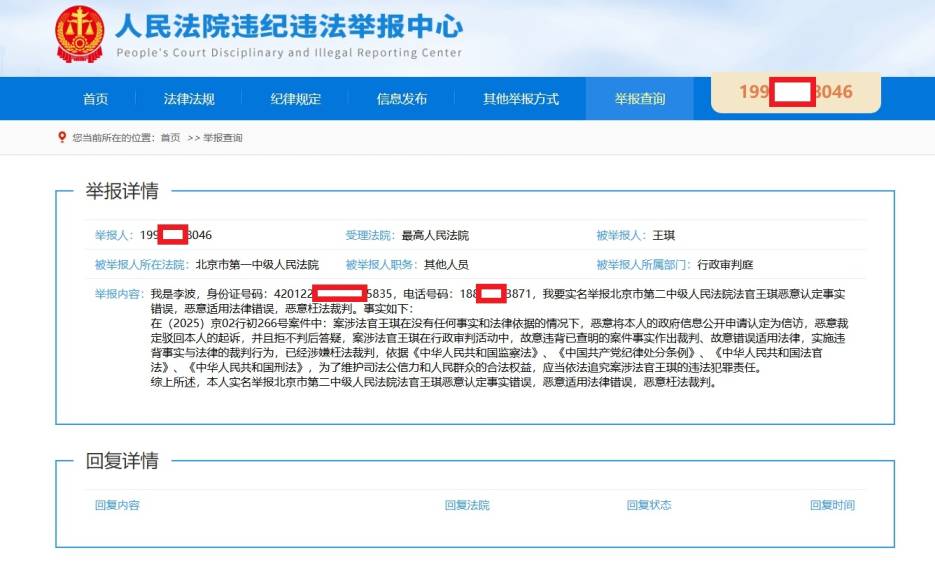
Task: Open the 法律法规 navigation item
Action: 190,98
